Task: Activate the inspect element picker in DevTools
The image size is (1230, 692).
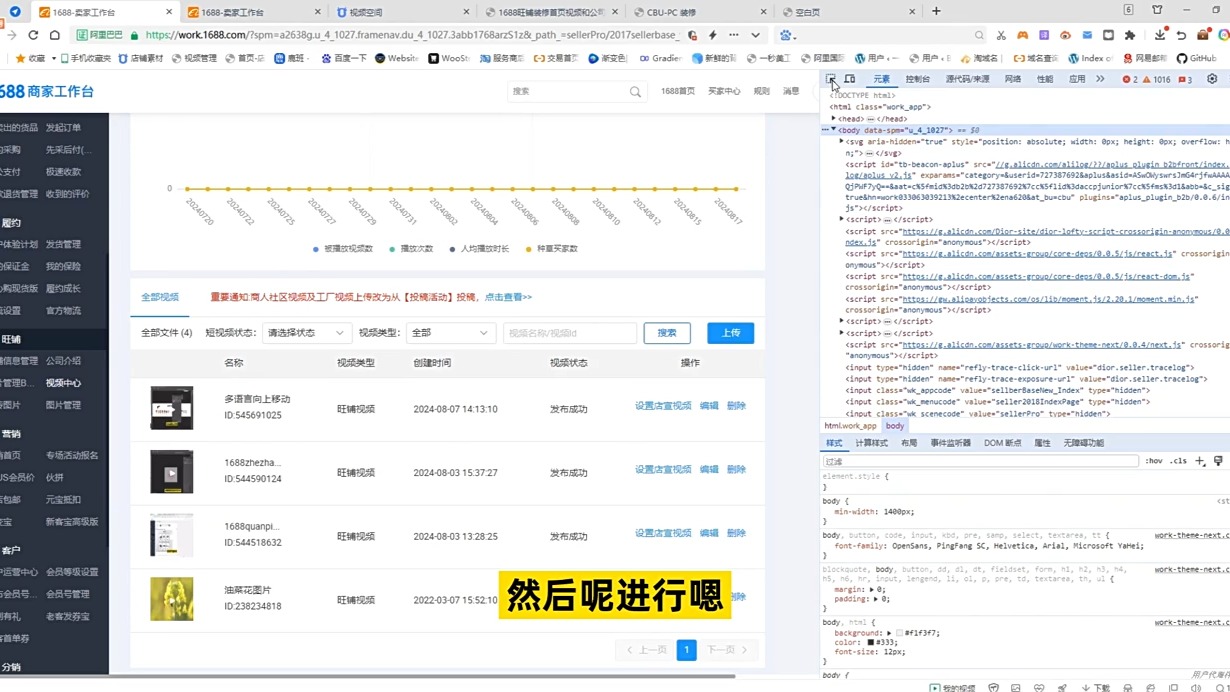Action: [x=831, y=79]
